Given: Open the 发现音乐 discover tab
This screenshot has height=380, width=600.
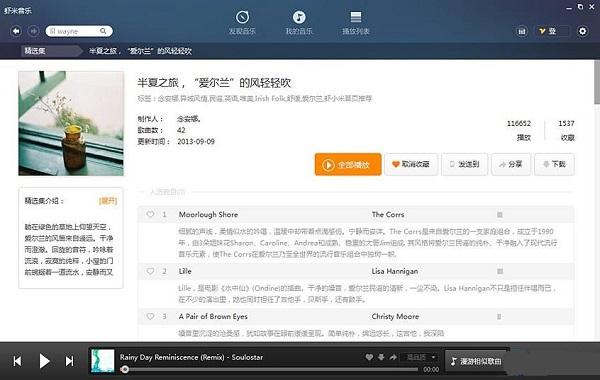Looking at the screenshot, I should point(242,23).
